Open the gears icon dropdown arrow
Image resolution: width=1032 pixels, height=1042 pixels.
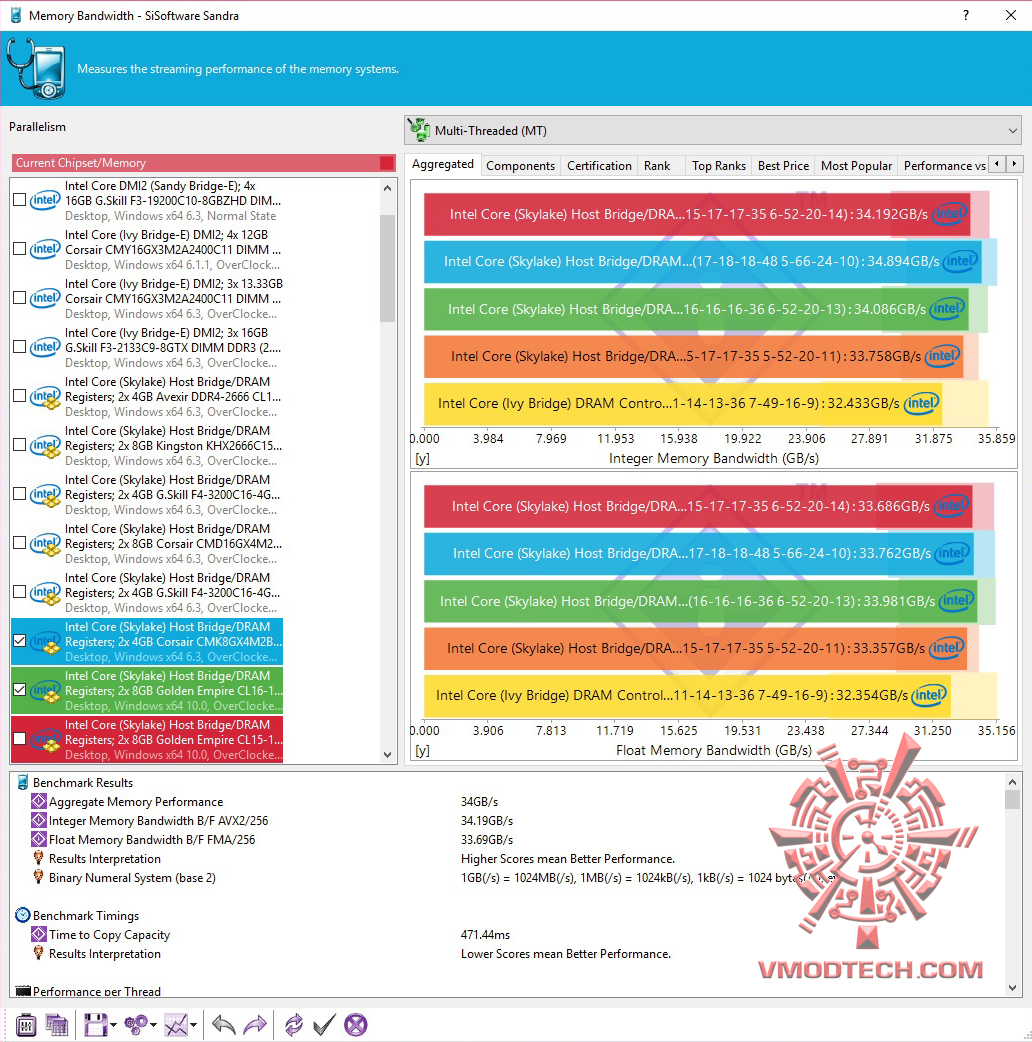154,1025
